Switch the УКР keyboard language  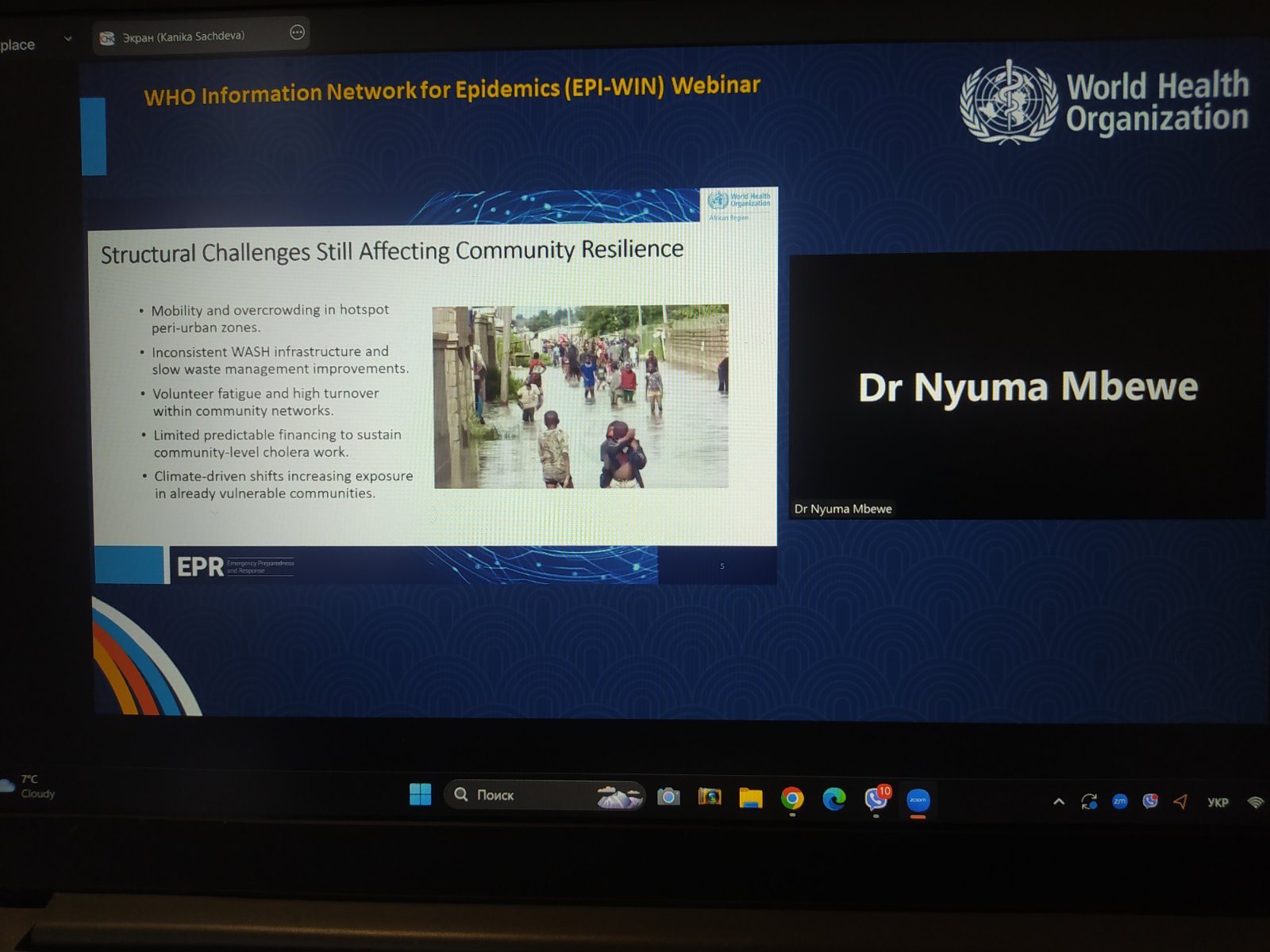1218,803
